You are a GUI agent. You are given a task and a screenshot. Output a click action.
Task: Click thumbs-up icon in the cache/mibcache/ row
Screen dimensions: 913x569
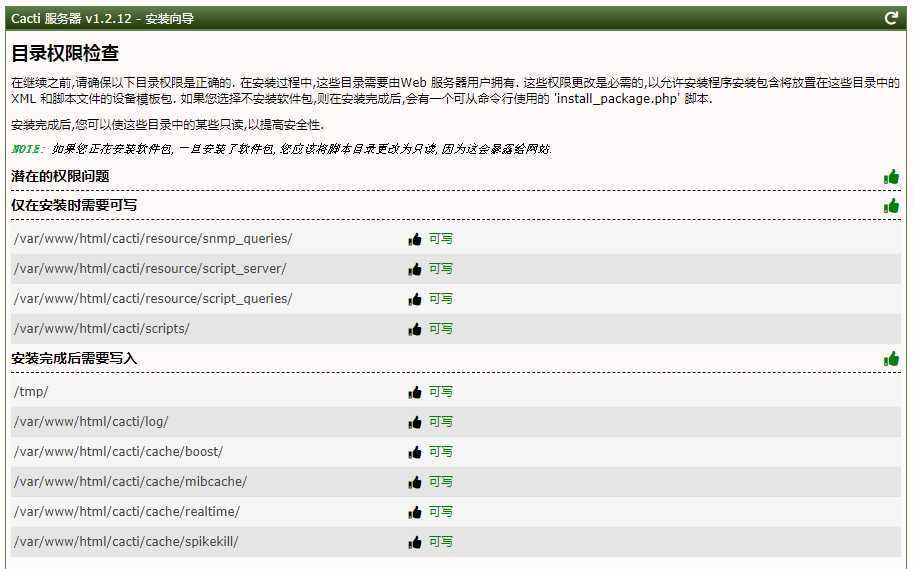[415, 482]
